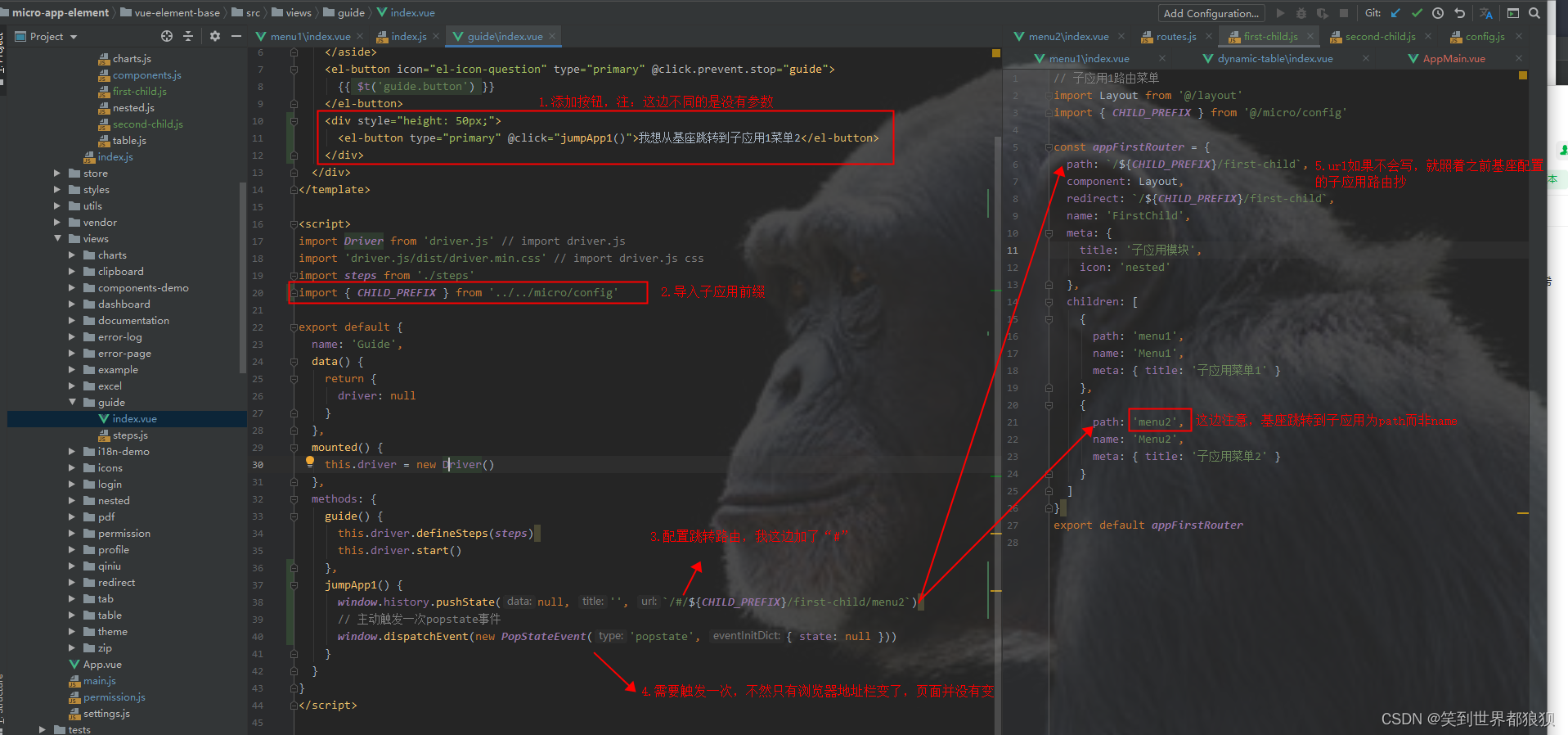Open the Run Anything window icon
This screenshot has width=1568, height=735.
point(1513,13)
